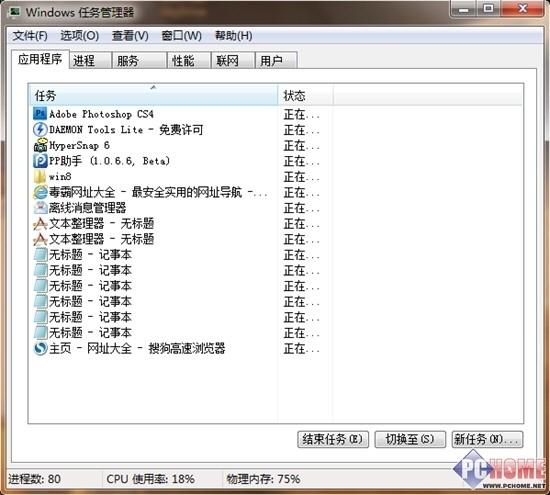Screen dimensions: 550x495
Task: Minimize the Windows 任务管理器 window
Action: pos(464,8)
